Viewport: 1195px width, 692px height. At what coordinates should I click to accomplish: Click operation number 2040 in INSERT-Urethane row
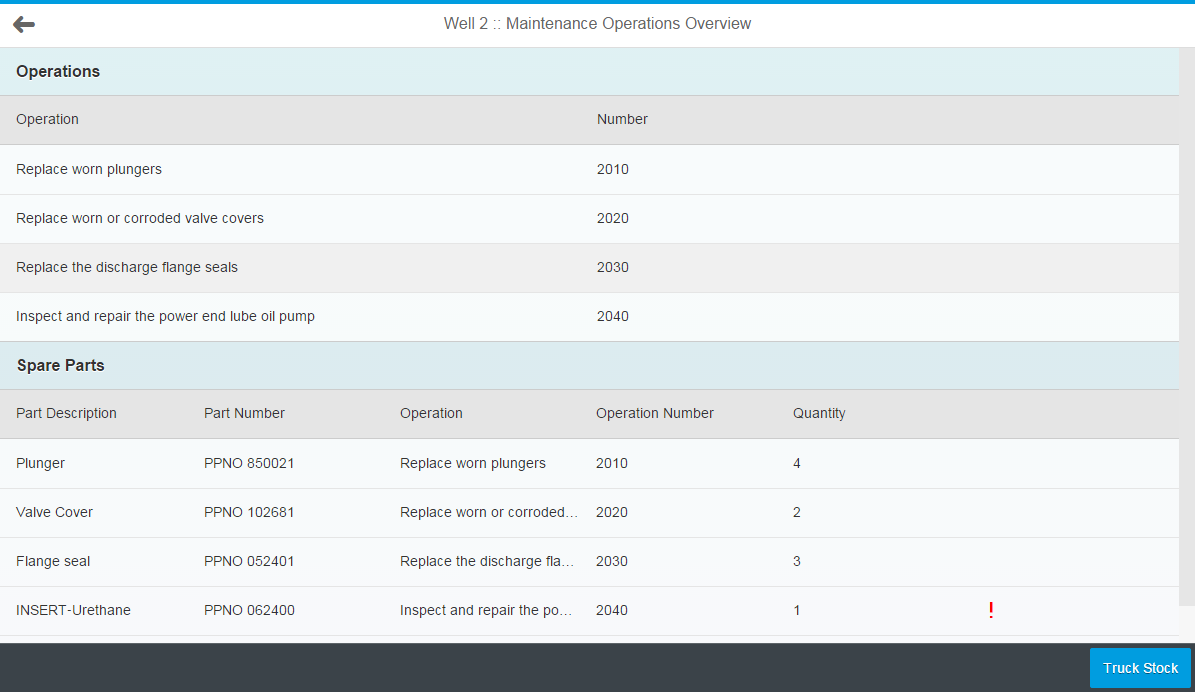612,610
